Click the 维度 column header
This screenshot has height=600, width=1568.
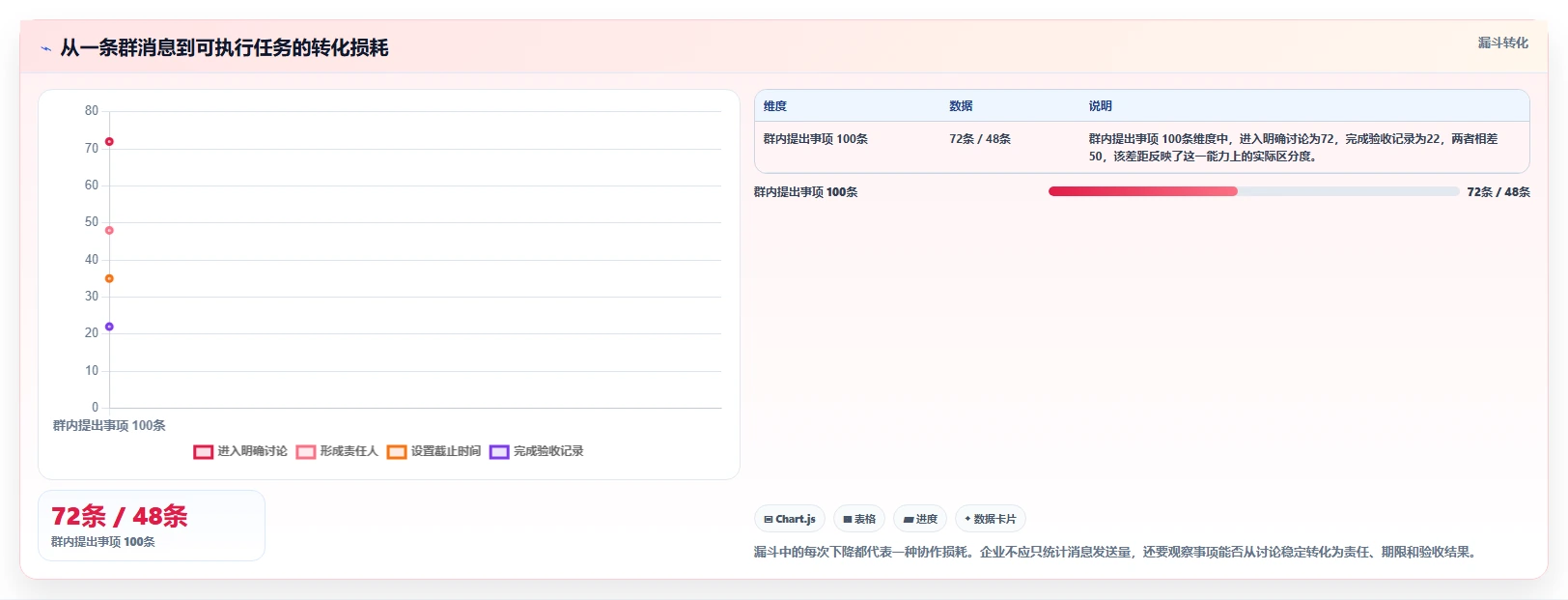(775, 106)
